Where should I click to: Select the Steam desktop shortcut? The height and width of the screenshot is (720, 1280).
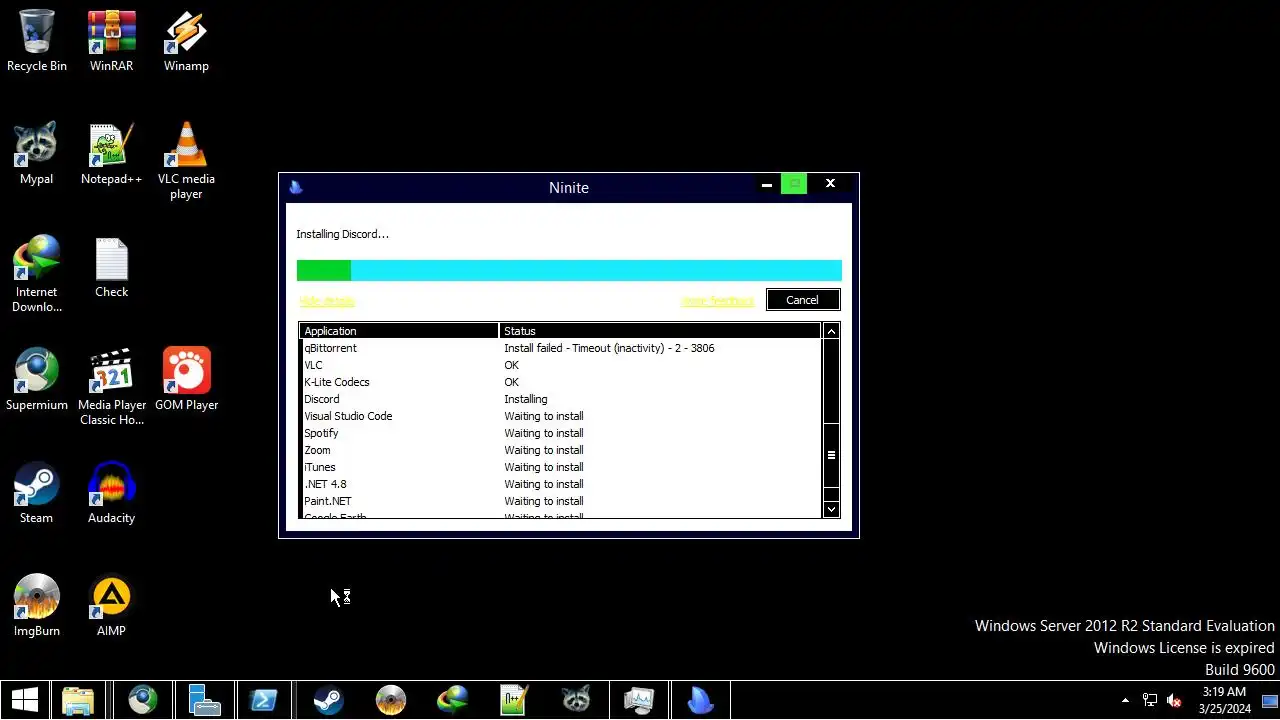[37, 493]
